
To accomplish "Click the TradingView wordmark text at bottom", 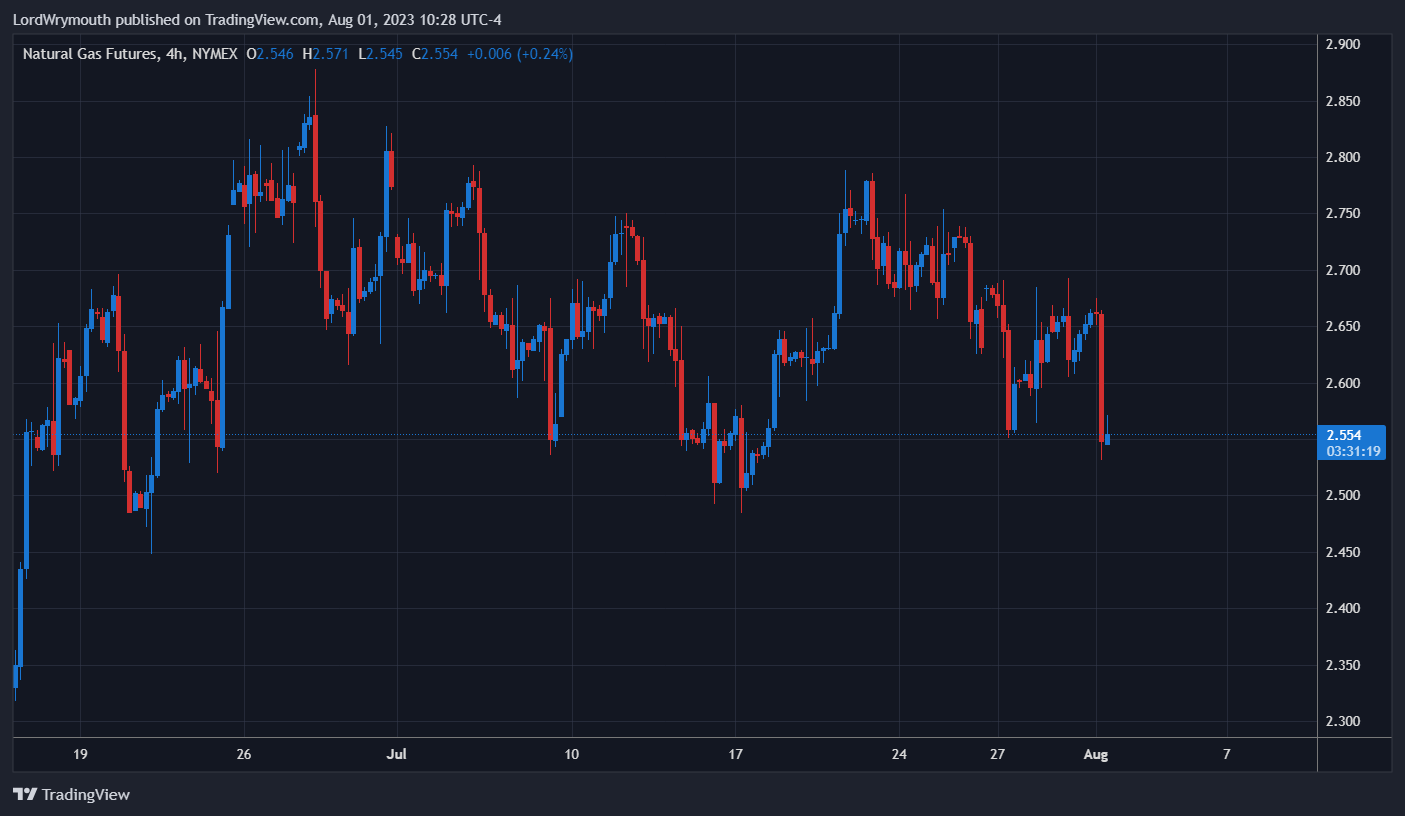I will coord(85,795).
